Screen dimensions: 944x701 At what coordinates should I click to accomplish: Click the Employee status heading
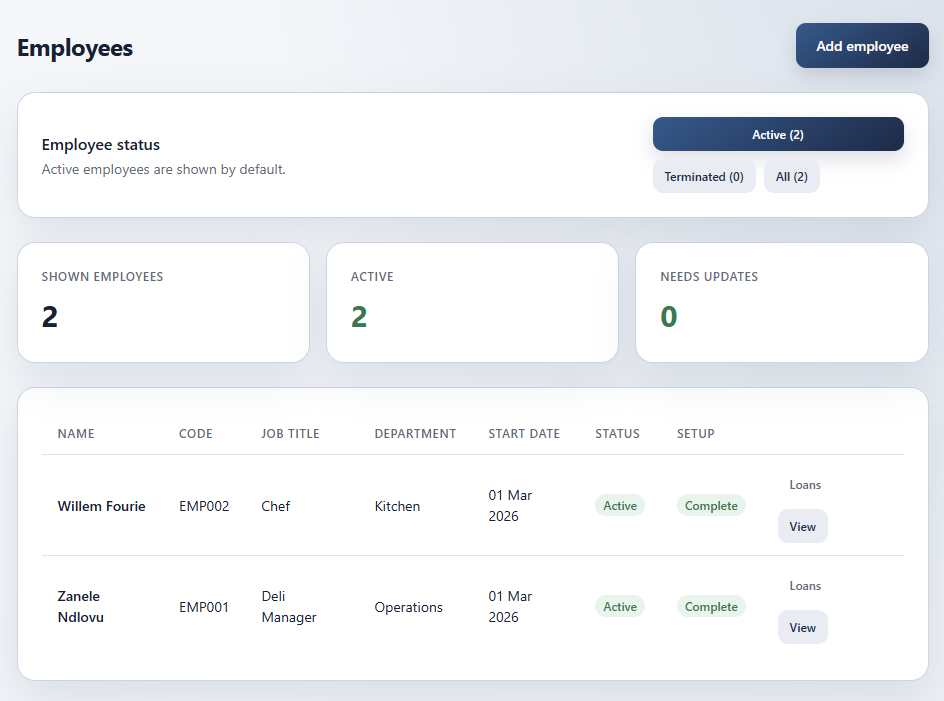pyautogui.click(x=101, y=145)
